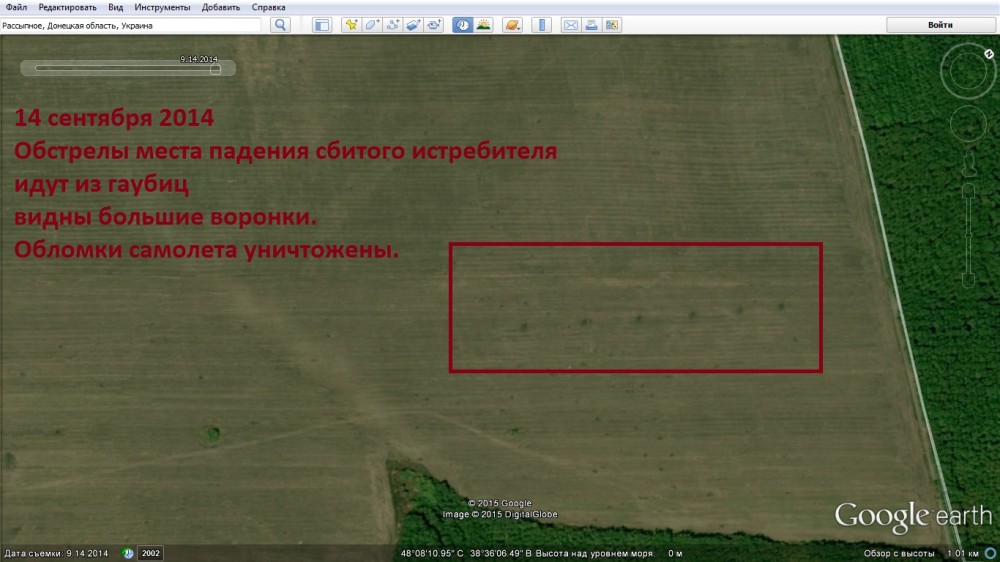Open the Инструменты menu
The image size is (1000, 562).
point(162,7)
